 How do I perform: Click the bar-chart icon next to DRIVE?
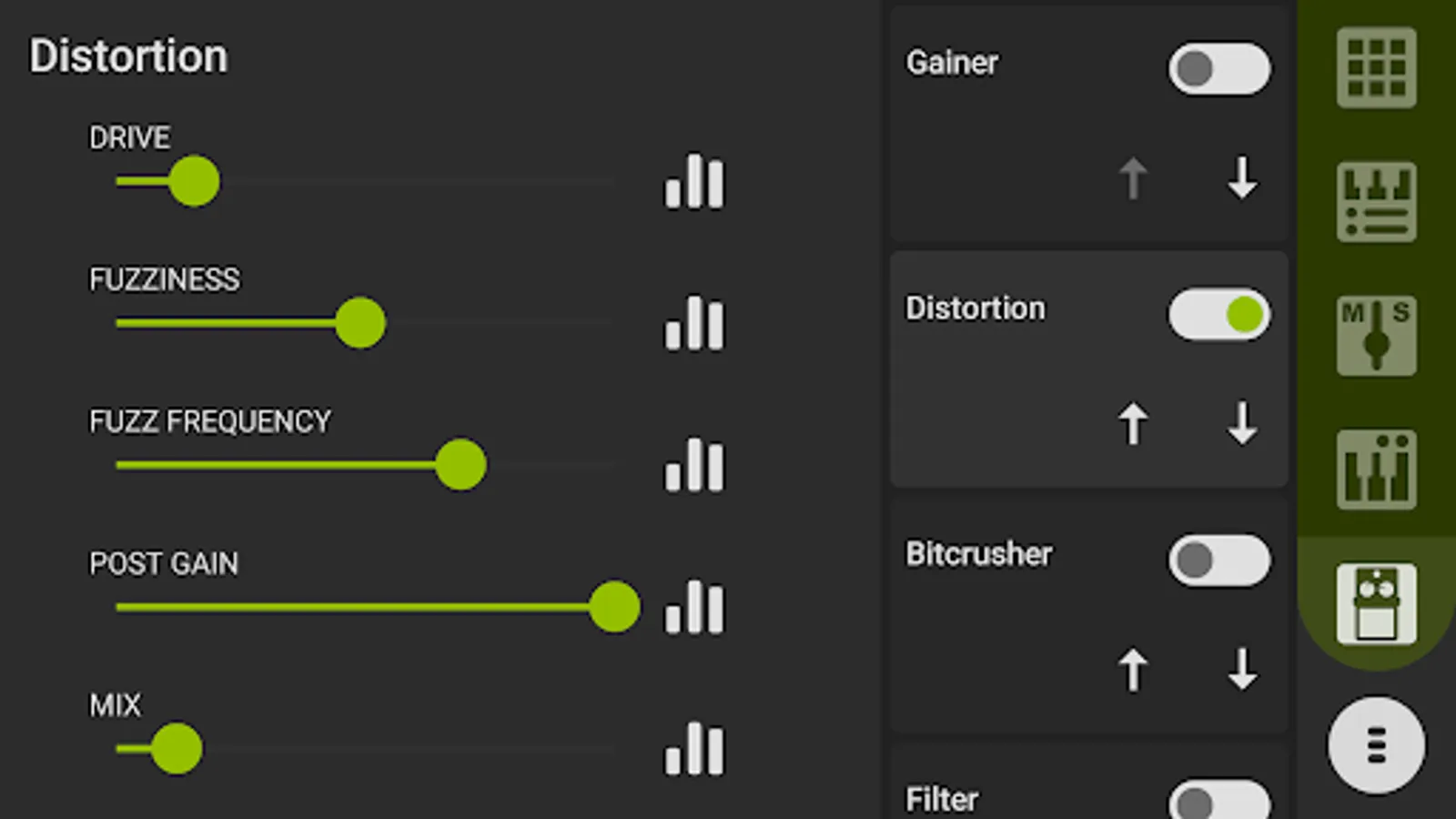(694, 181)
